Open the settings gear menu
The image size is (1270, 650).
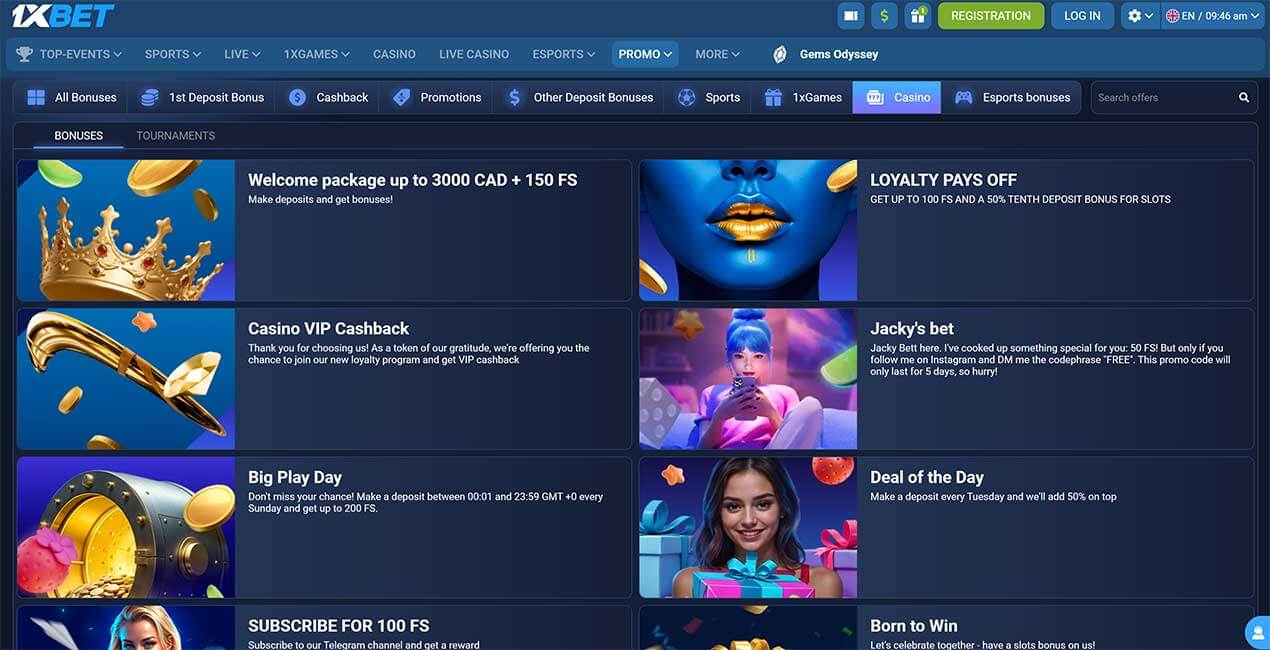[1140, 16]
